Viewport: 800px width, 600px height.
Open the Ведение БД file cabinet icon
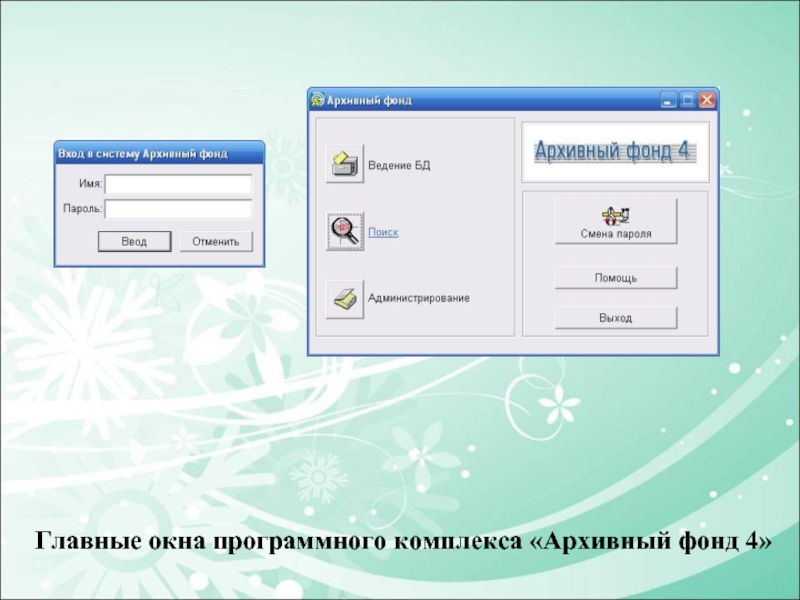coord(345,164)
